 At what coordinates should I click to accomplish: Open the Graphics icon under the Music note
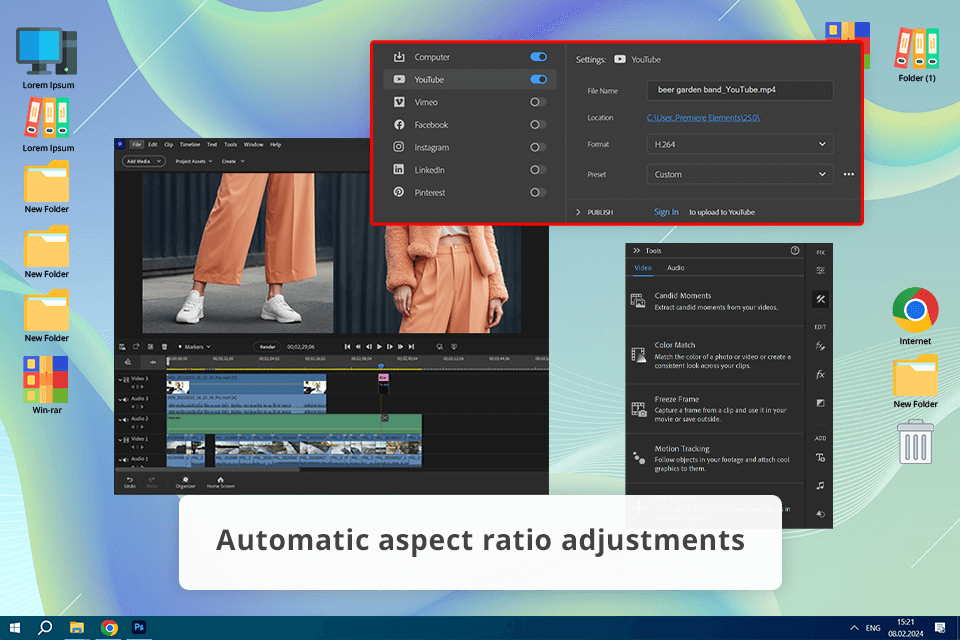820,514
